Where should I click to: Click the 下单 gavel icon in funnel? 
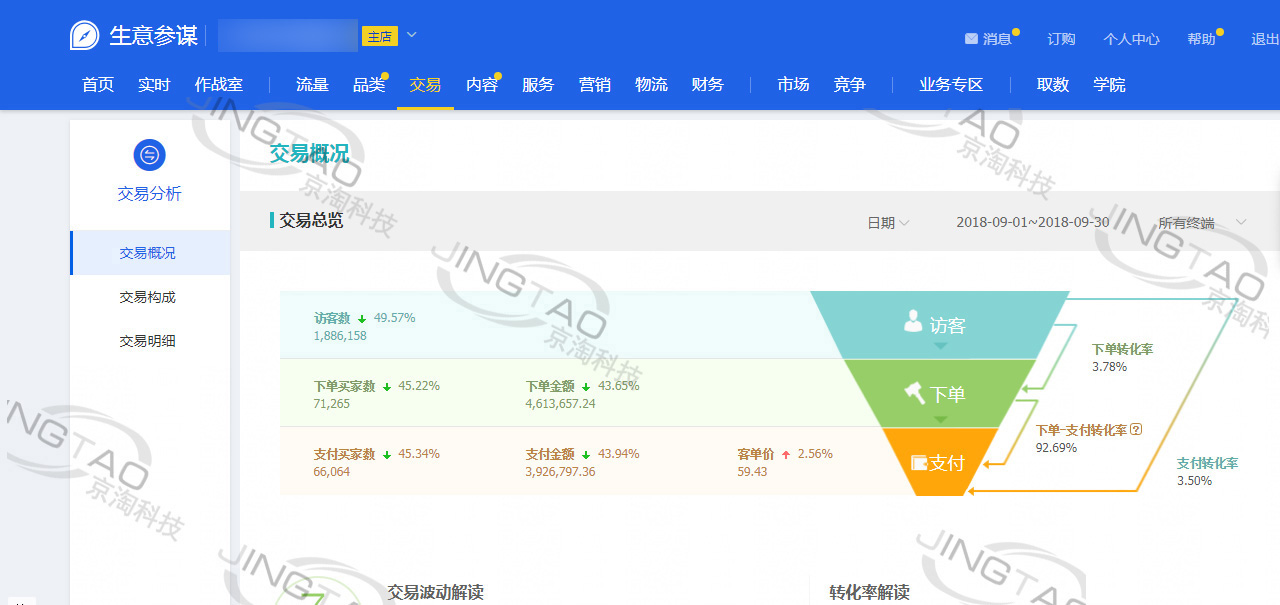915,393
